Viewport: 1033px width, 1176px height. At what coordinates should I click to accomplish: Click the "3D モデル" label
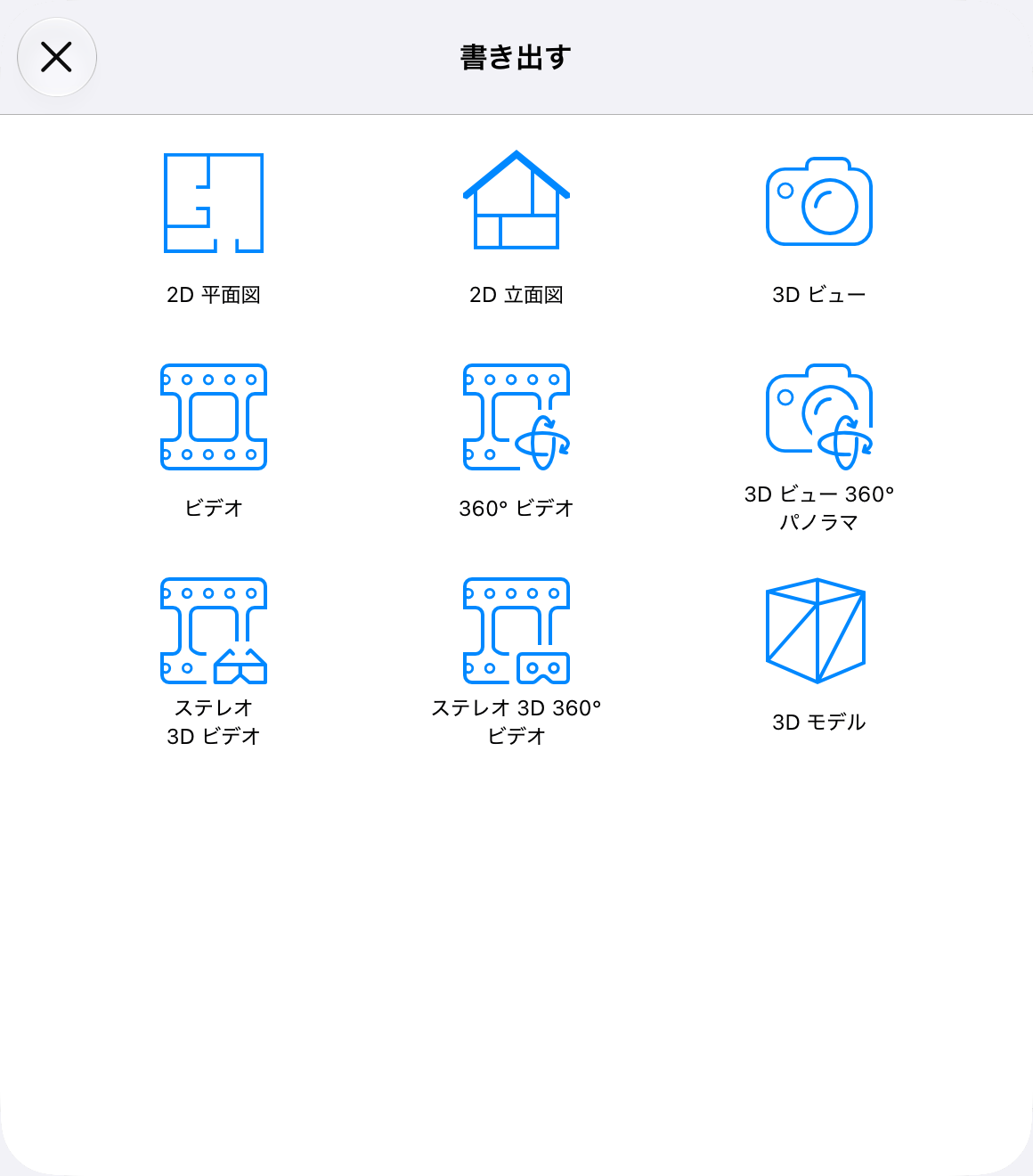click(x=819, y=722)
